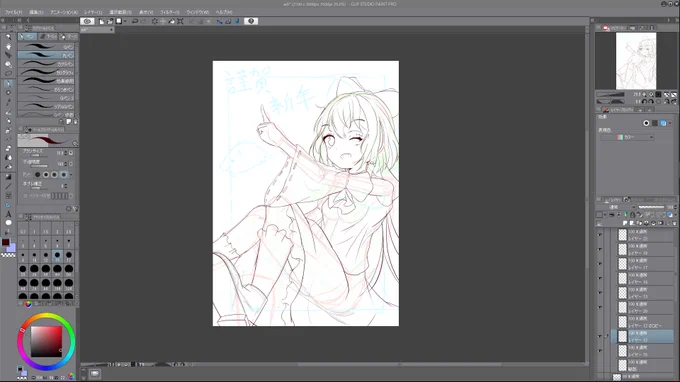Click the Lock layer icon in the Layer panel
Screen dimensions: 680x382
633,215
